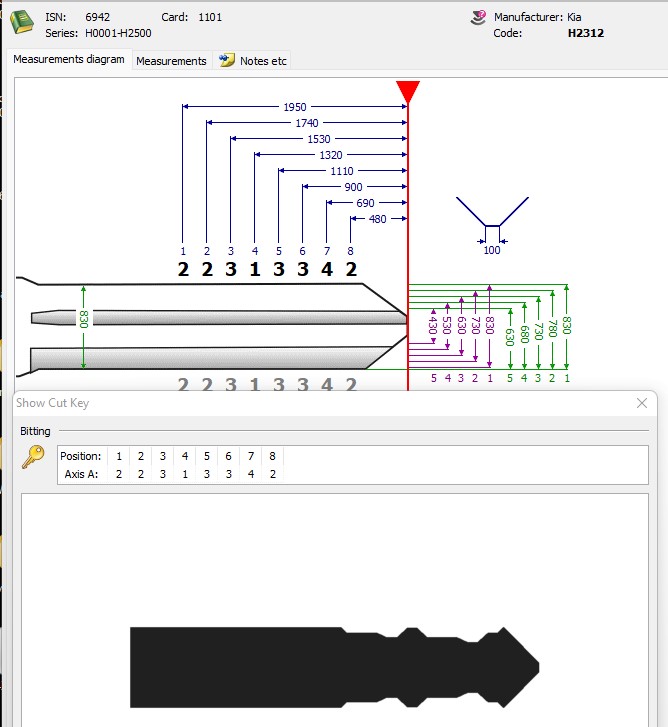Click the 1530 spacing measurement

pyautogui.click(x=319, y=139)
